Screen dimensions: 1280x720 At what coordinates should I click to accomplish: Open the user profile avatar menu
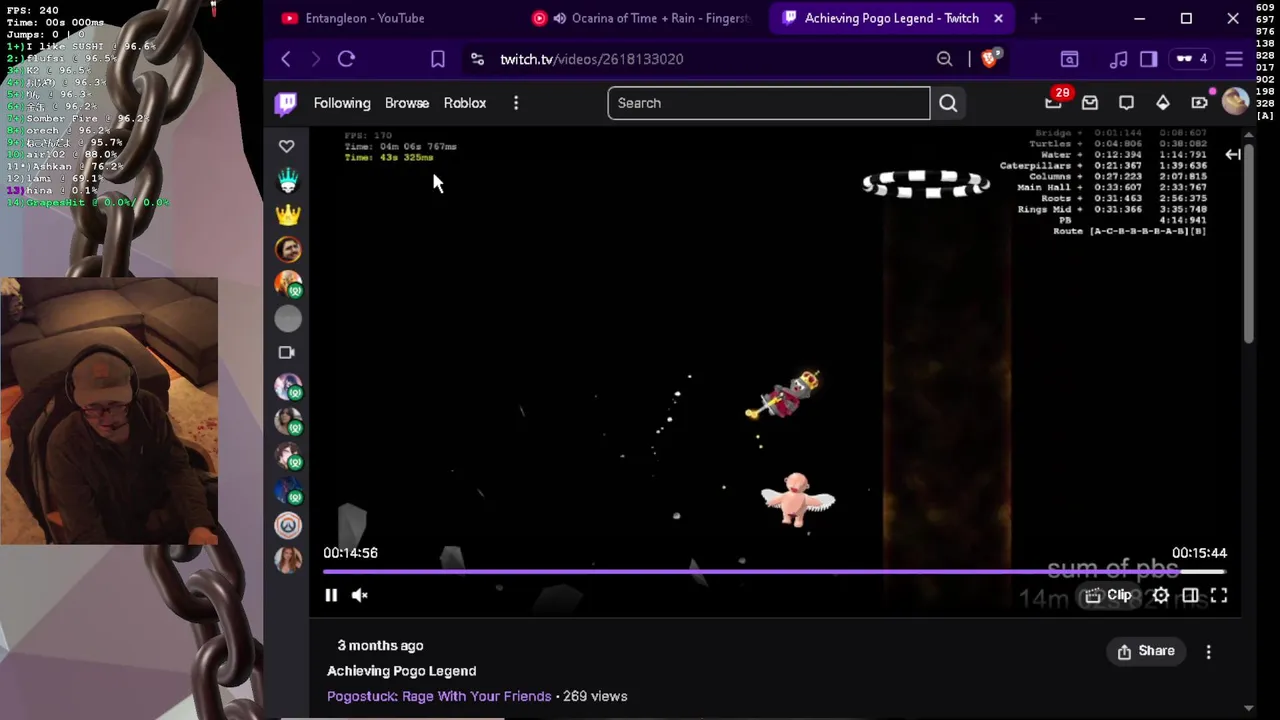pyautogui.click(x=1236, y=102)
